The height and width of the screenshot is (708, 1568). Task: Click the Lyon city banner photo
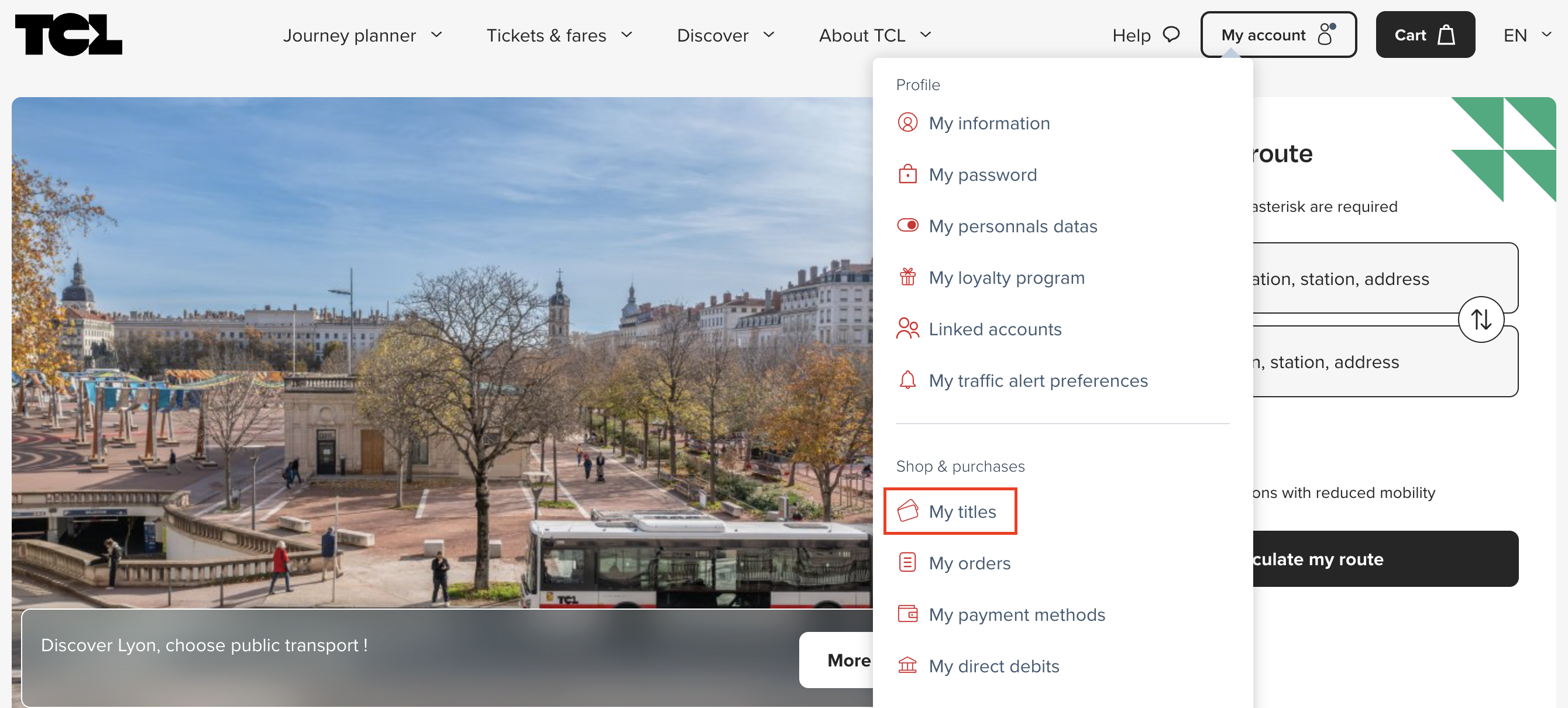pos(442,352)
